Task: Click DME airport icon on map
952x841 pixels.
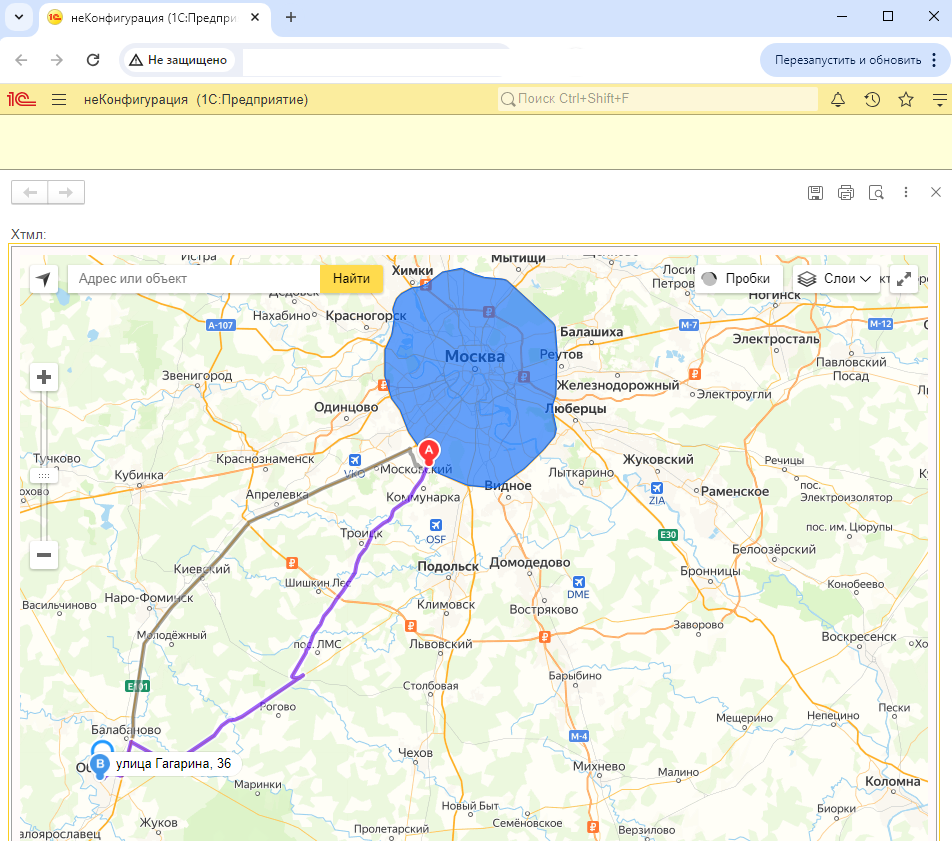Action: tap(579, 582)
